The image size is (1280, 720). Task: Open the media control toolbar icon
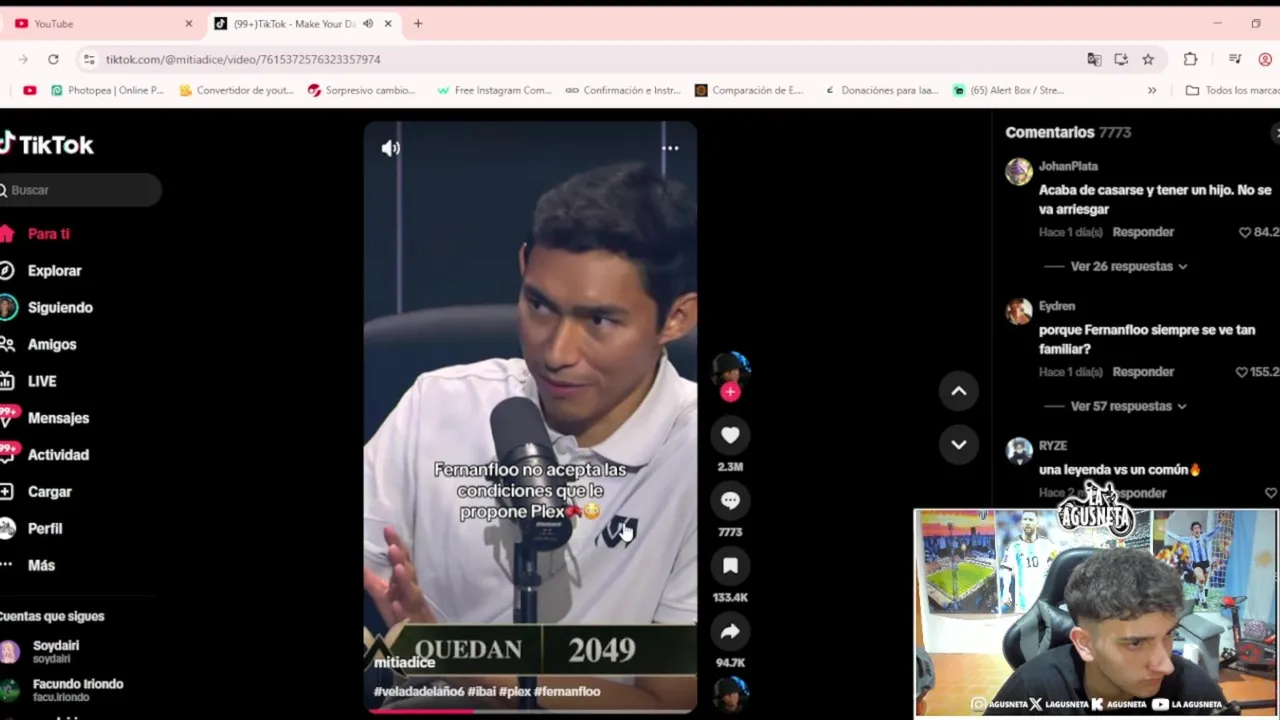tap(1235, 59)
